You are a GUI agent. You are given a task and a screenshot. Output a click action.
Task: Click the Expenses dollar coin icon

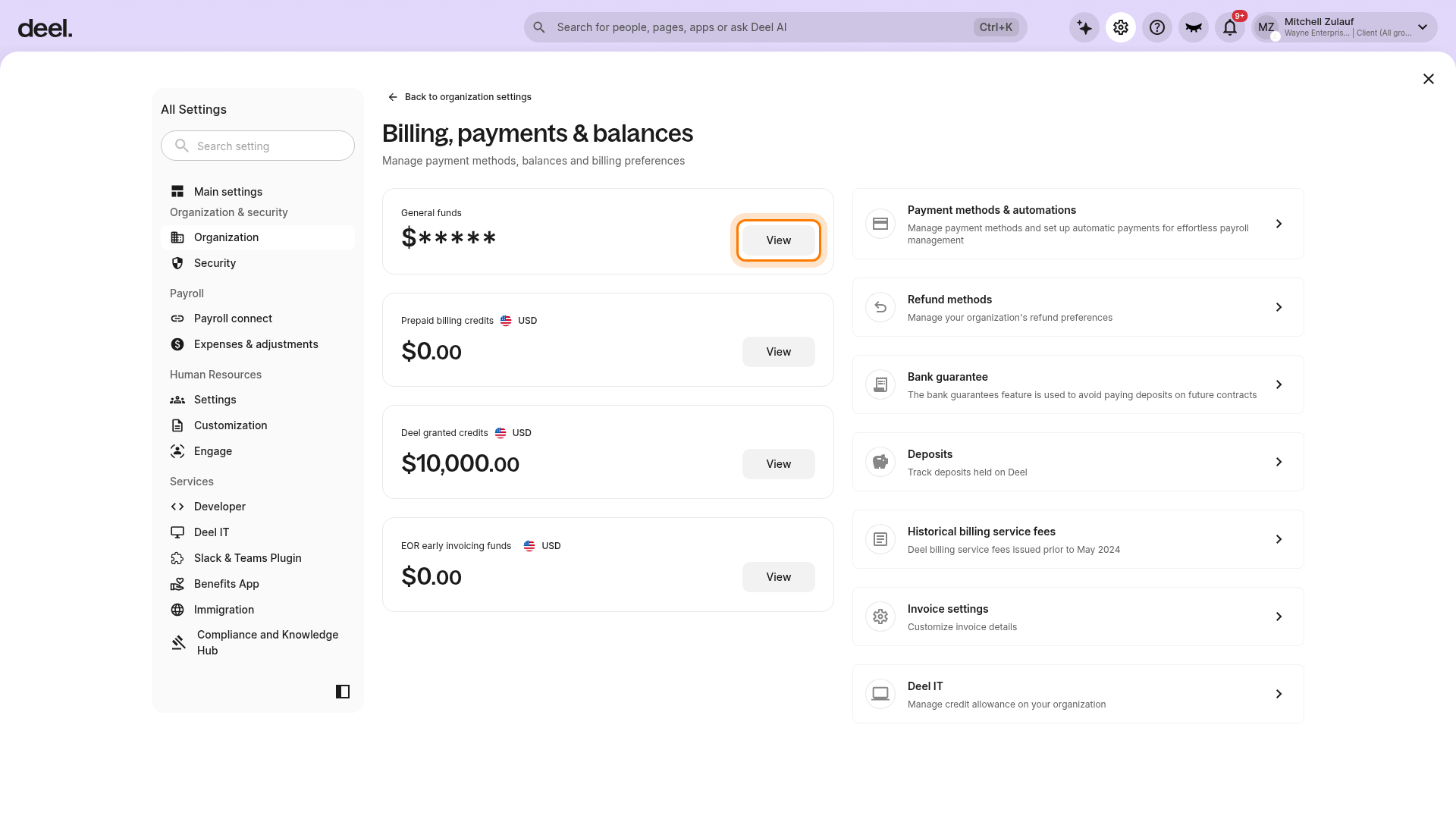[177, 344]
